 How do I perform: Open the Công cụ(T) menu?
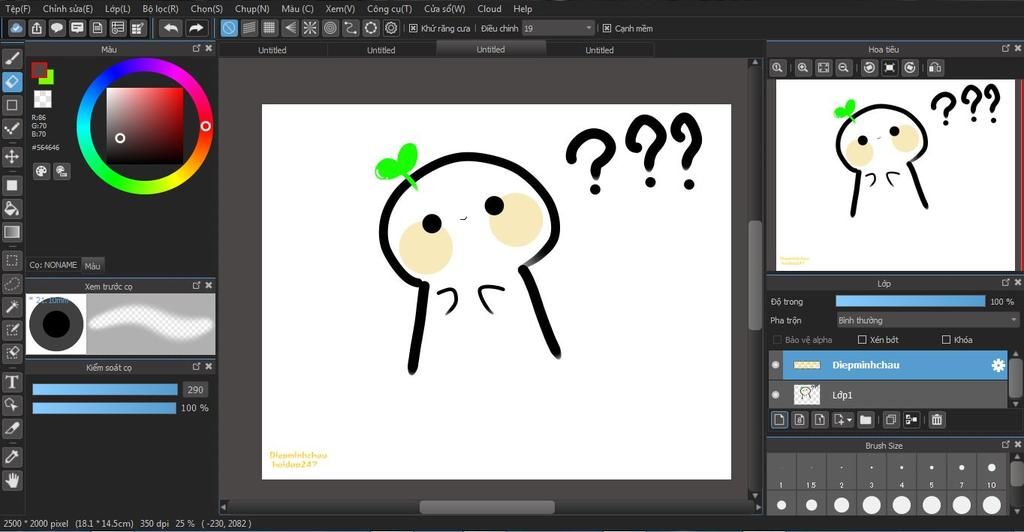click(389, 8)
